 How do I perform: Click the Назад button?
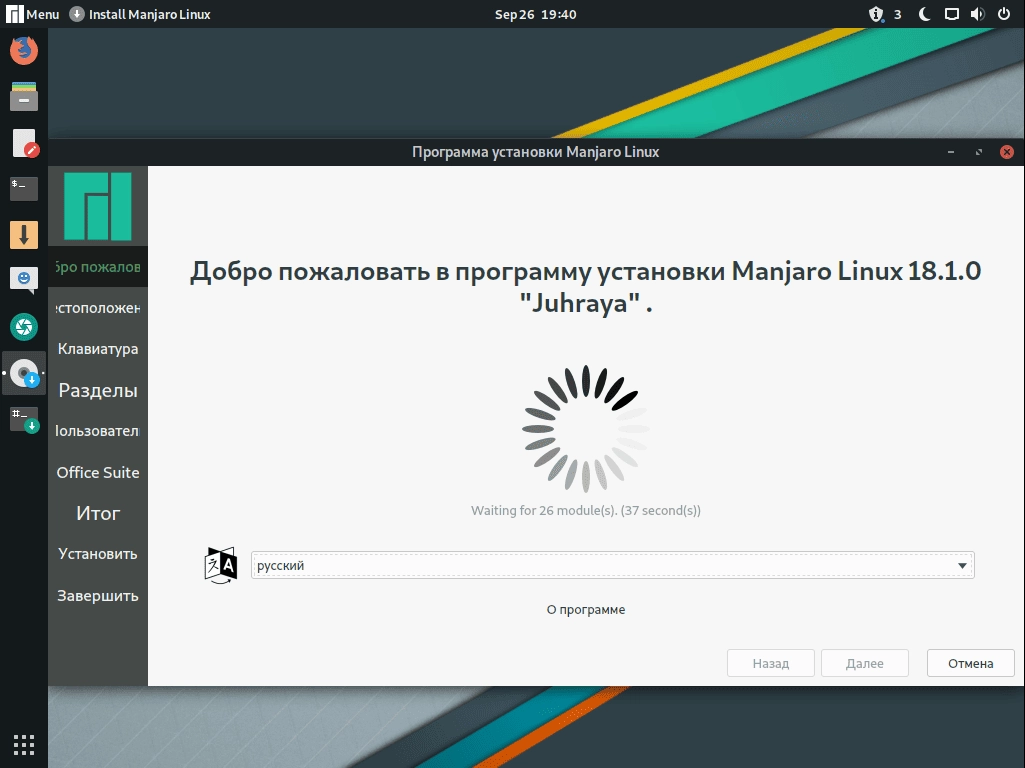pos(771,663)
